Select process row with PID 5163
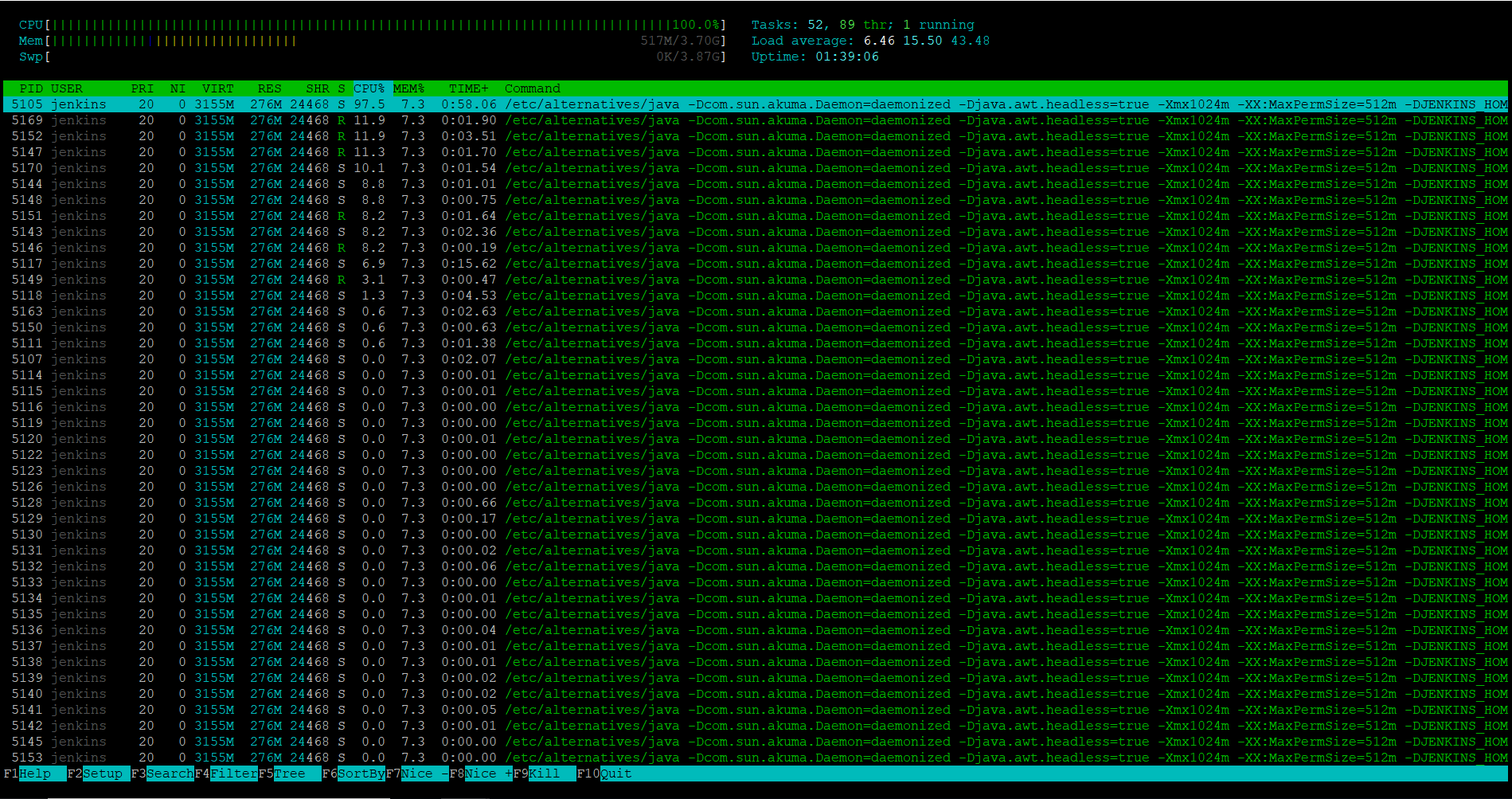The width and height of the screenshot is (1512, 799). tap(756, 311)
